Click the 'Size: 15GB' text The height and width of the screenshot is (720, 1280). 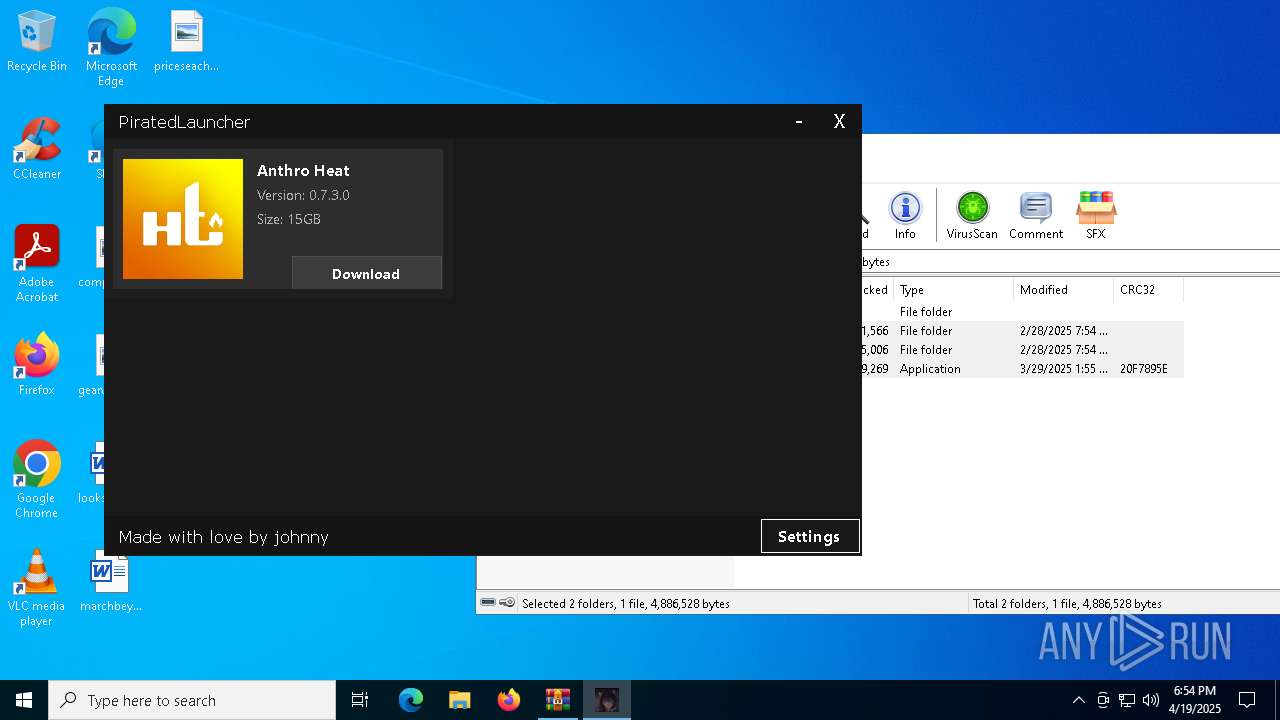pyautogui.click(x=289, y=219)
